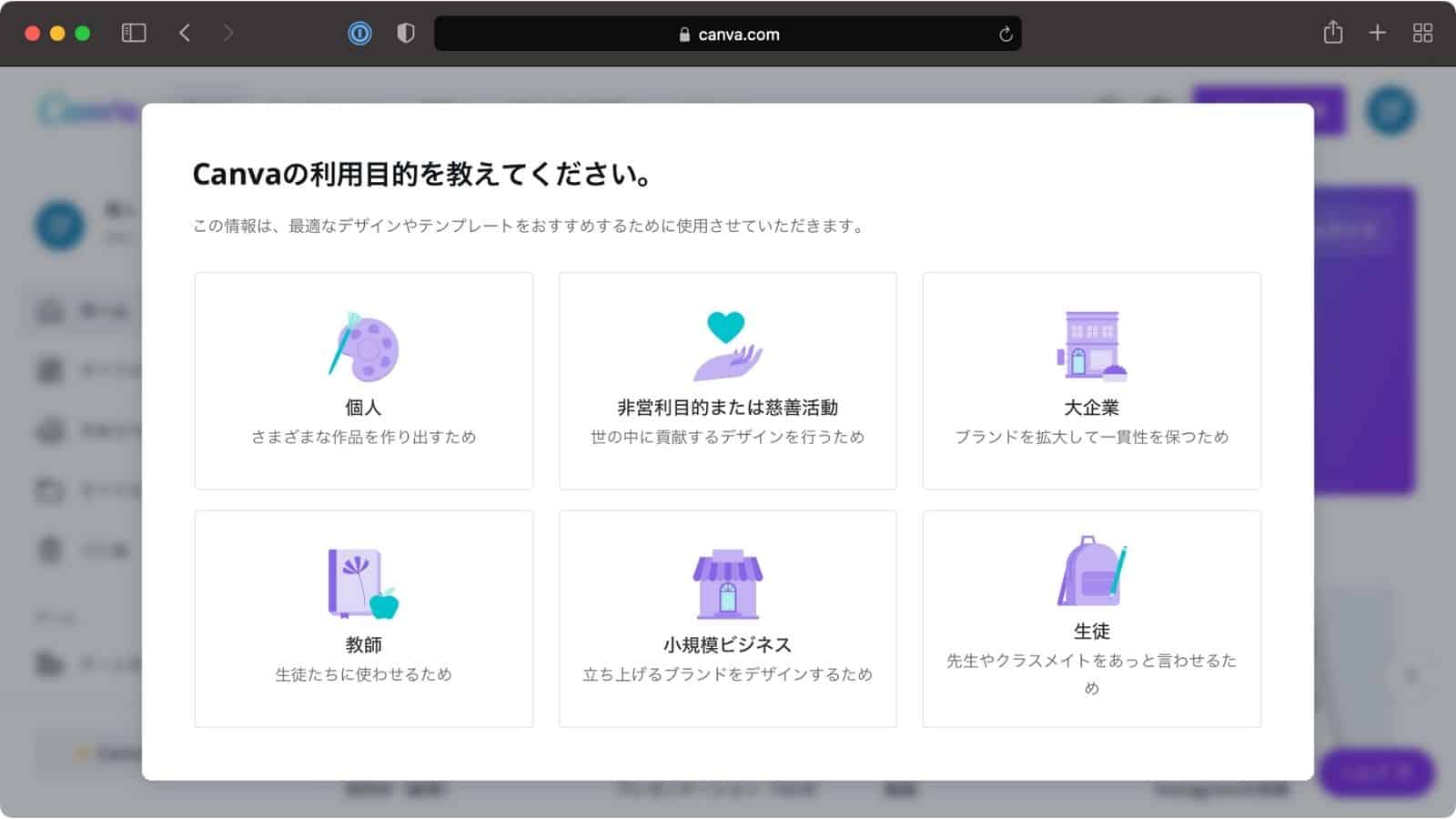
Task: Select the 生徒 (Student) option card
Action: tap(1092, 619)
